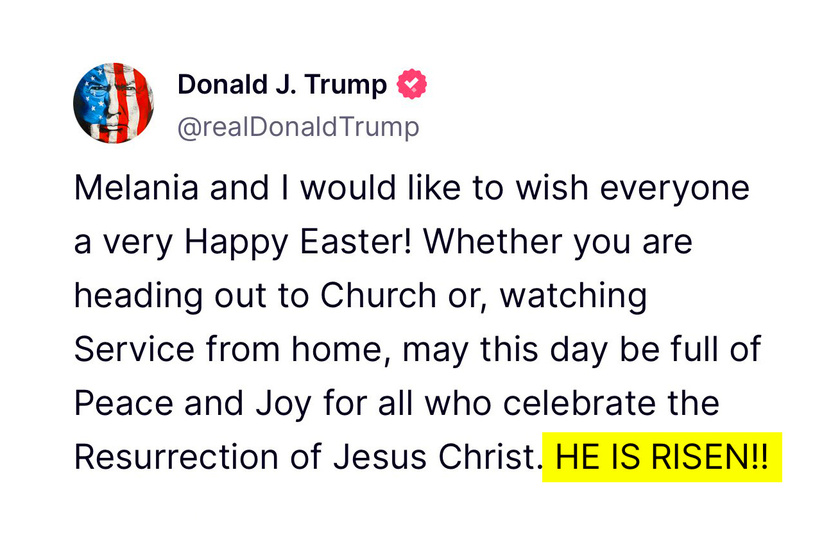Click the flag-painted profile avatar
This screenshot has height=540, width=840.
coord(114,103)
